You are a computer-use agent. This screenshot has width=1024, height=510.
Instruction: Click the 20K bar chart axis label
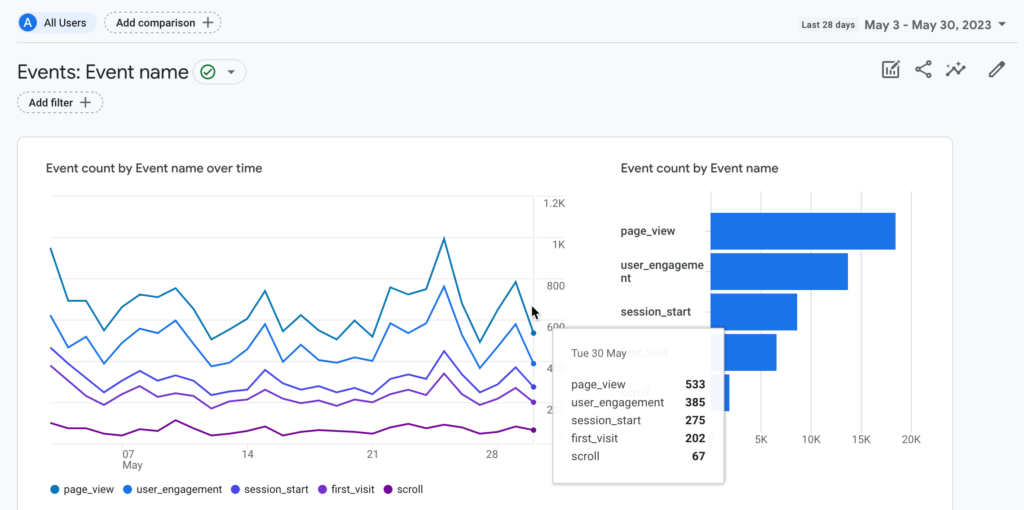coord(911,440)
